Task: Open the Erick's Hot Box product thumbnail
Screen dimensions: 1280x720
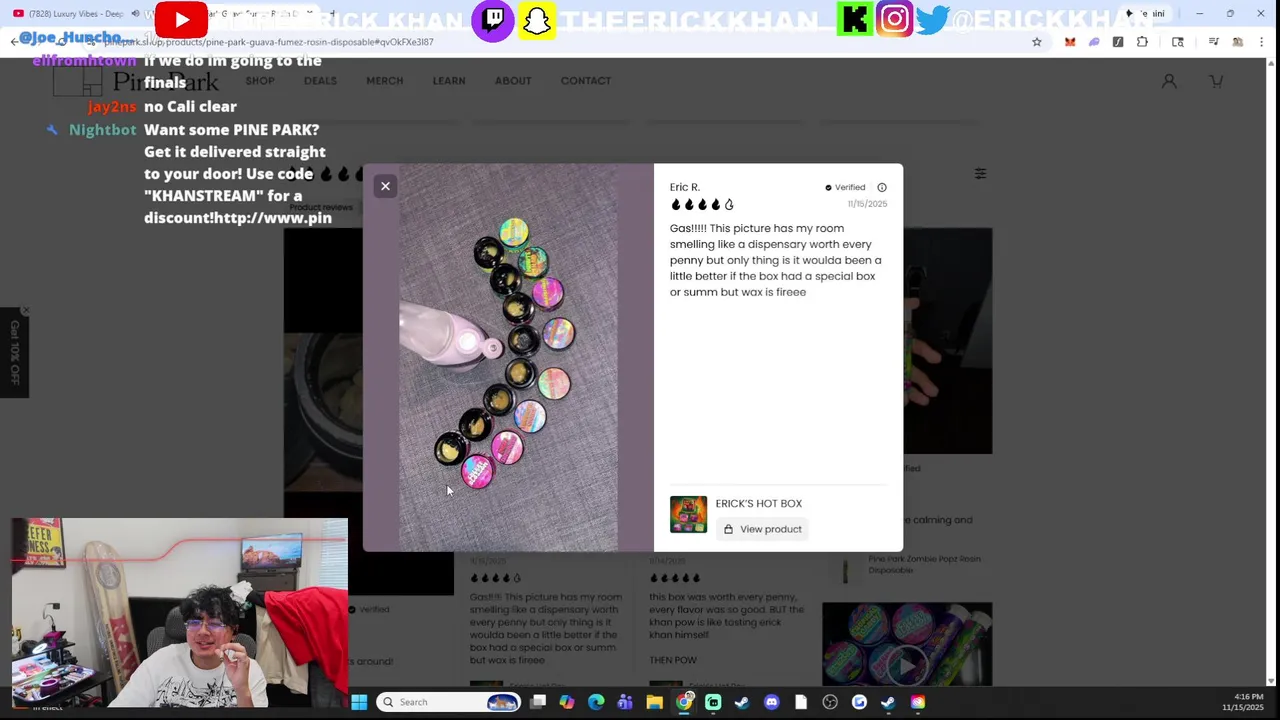Action: (688, 514)
